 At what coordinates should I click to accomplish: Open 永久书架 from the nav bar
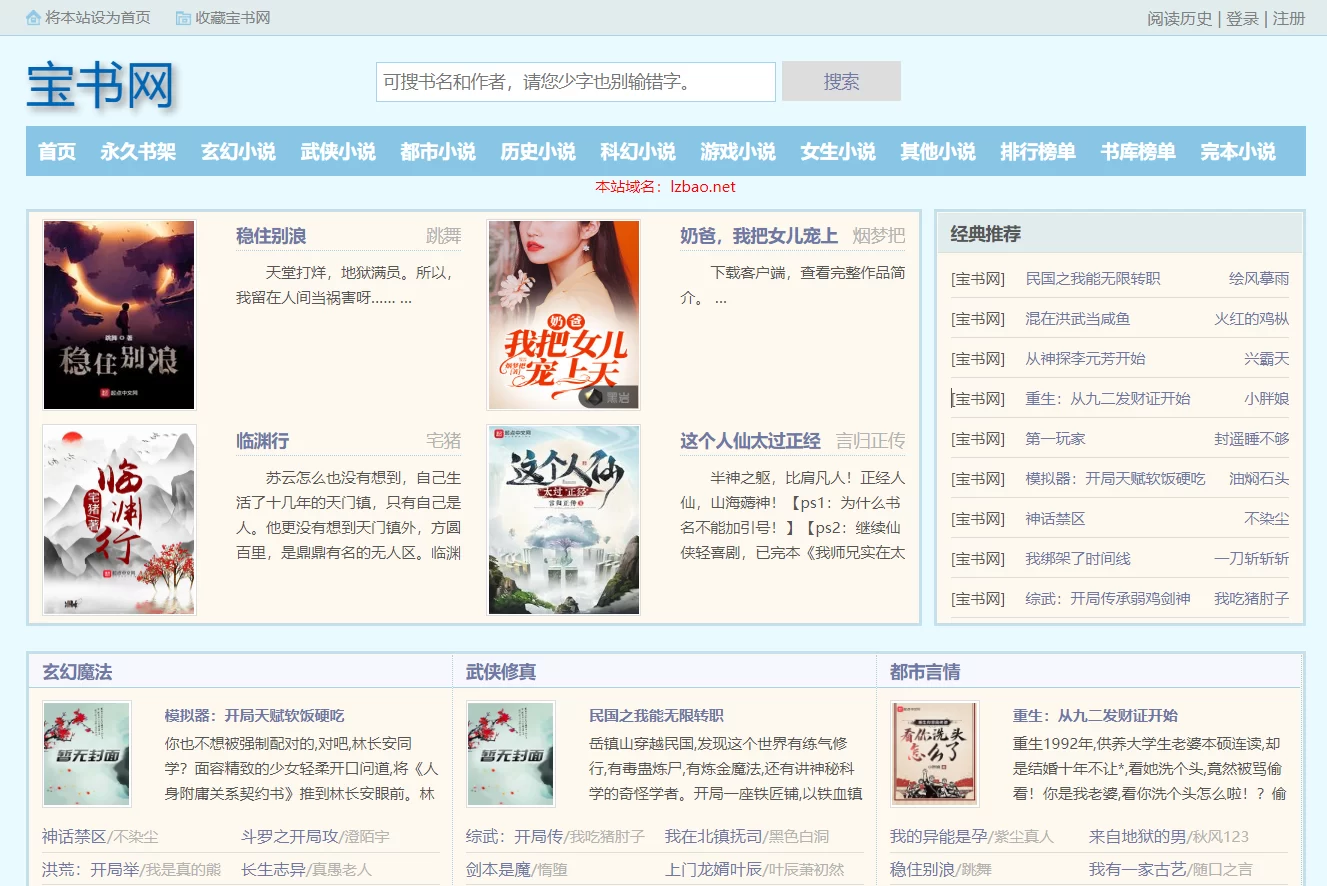pyautogui.click(x=138, y=152)
